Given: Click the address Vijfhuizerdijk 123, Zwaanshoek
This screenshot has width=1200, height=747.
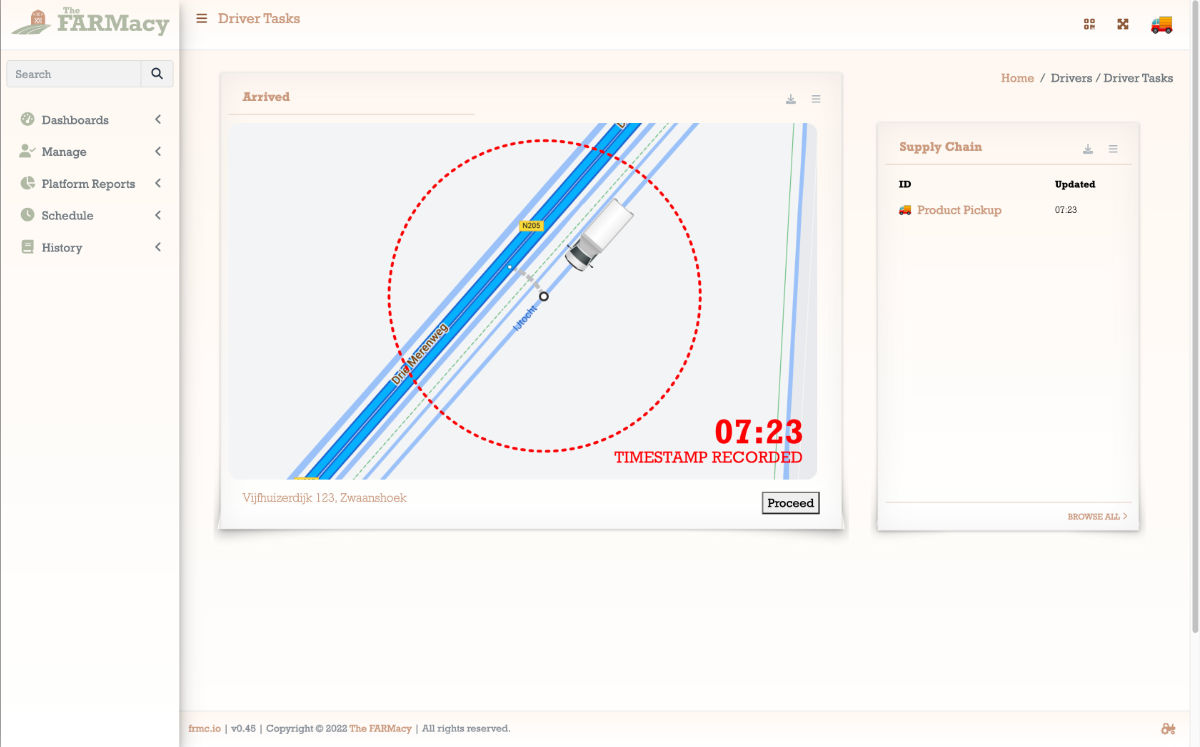Looking at the screenshot, I should click(324, 497).
